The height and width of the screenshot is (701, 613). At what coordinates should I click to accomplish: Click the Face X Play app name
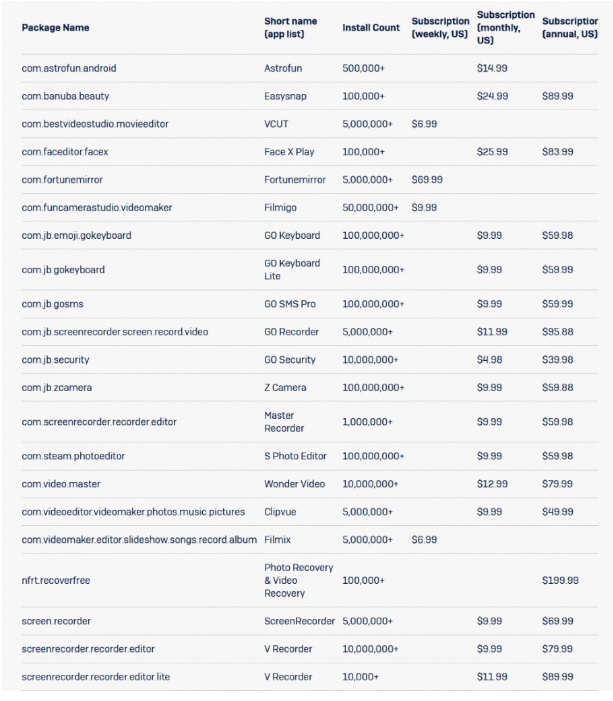click(x=291, y=152)
